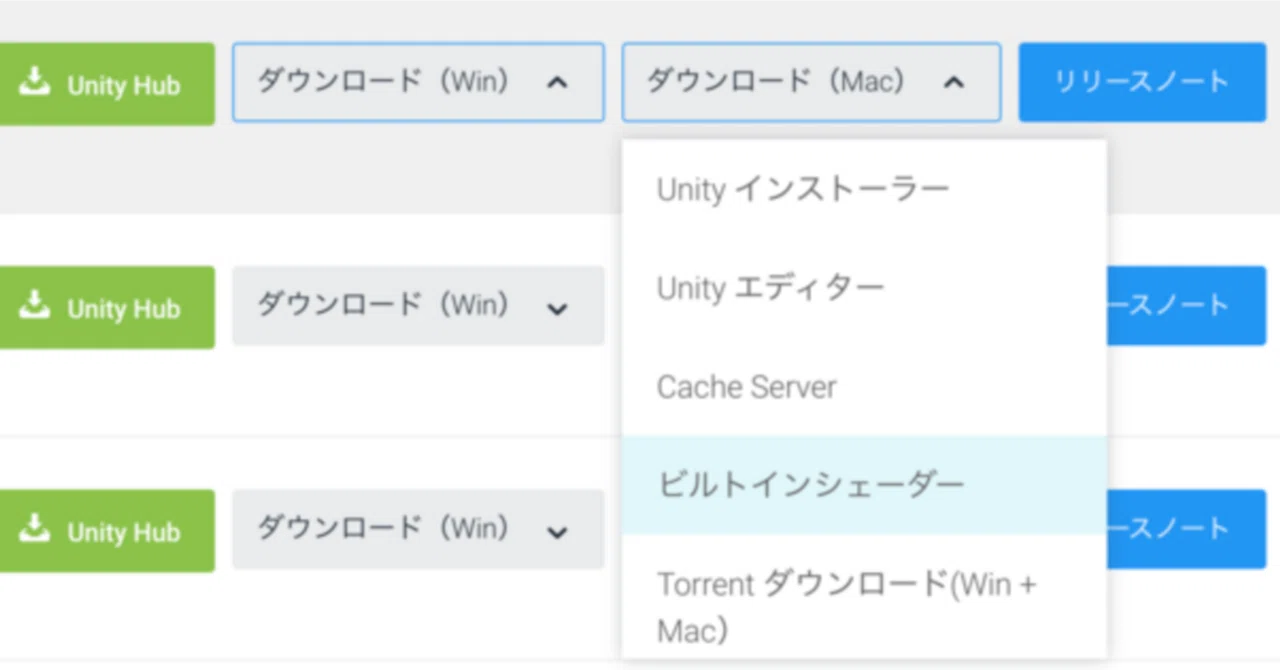Click Unity Hub button in bottom row
This screenshot has width=1280, height=670.
tap(105, 530)
